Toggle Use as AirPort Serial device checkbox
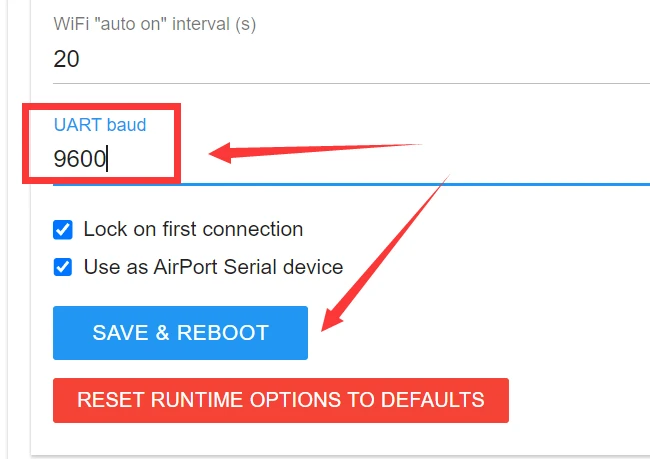Image resolution: width=650 pixels, height=459 pixels. point(63,267)
